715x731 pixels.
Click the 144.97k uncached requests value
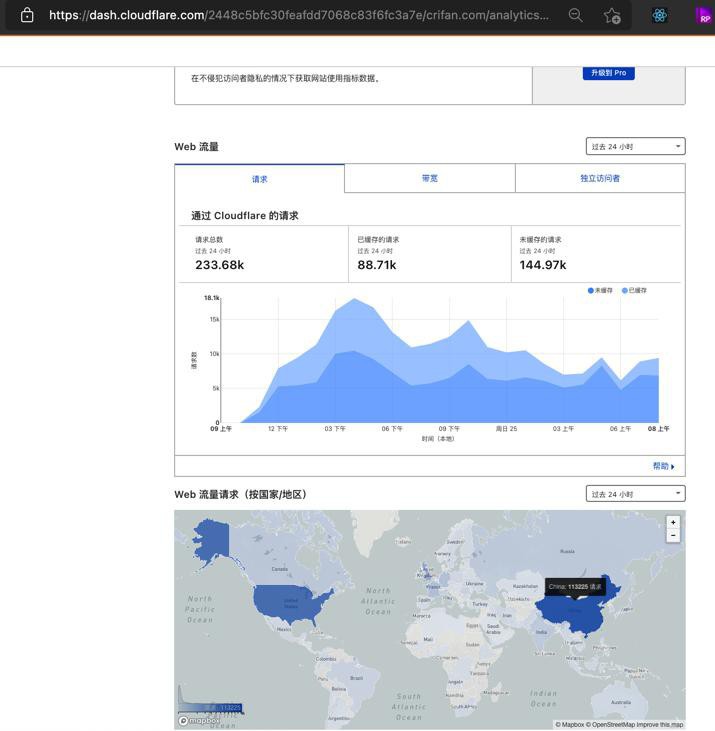(543, 265)
